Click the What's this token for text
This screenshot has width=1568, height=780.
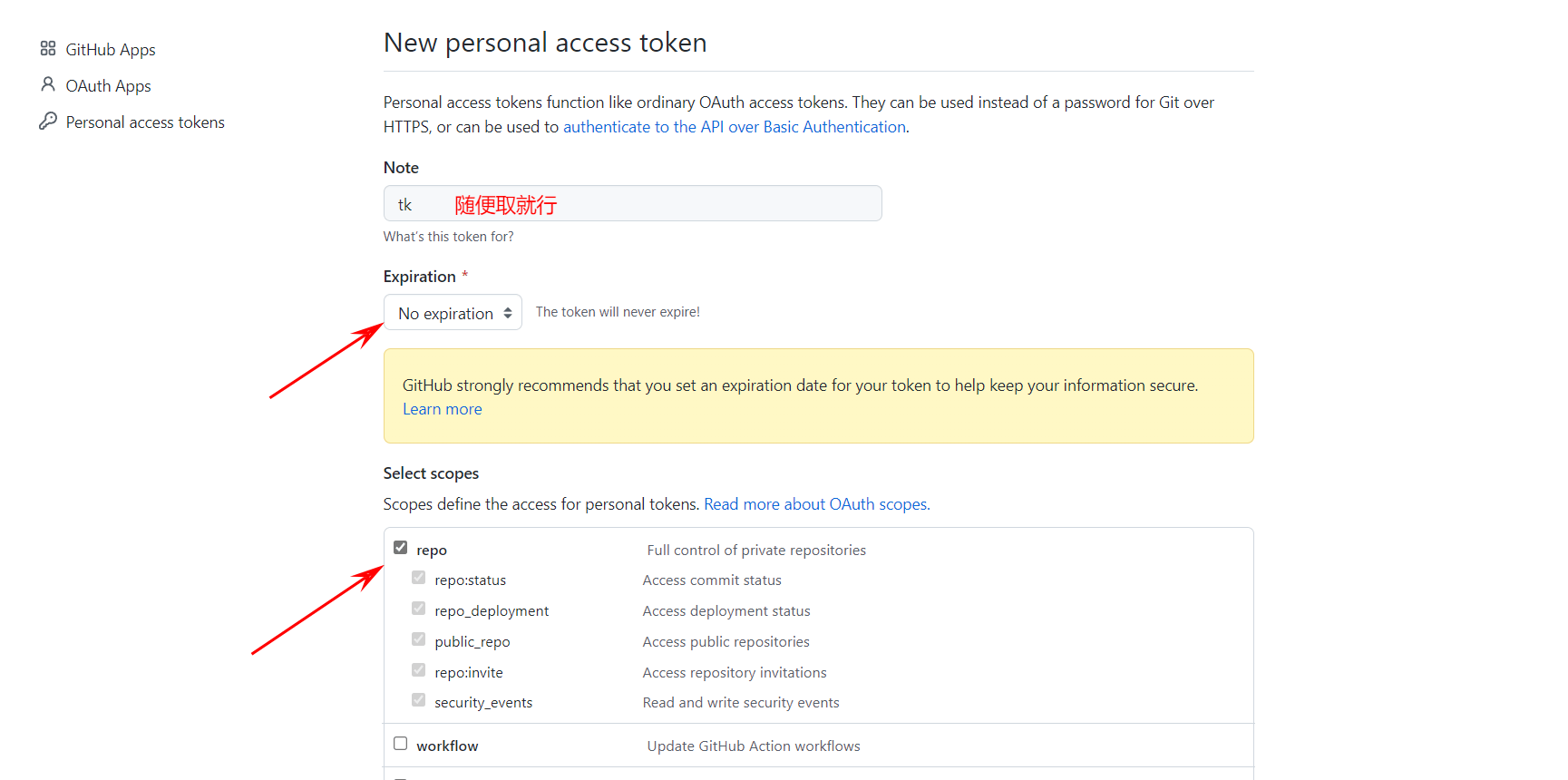[448, 236]
